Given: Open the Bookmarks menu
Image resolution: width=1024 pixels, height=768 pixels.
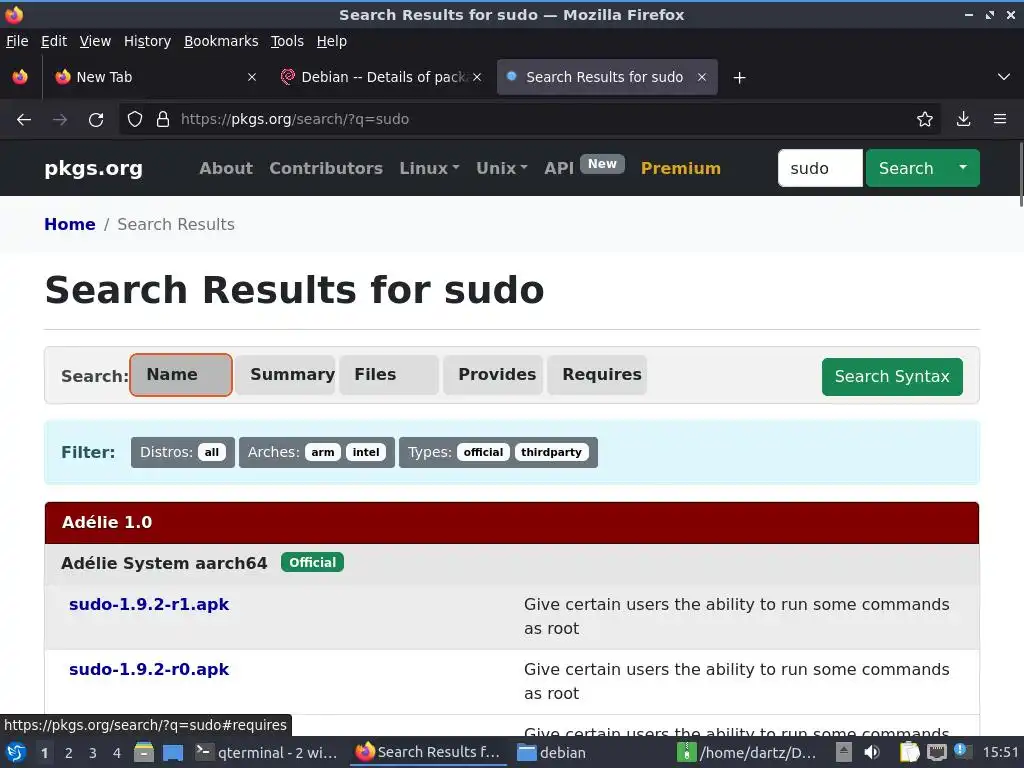Looking at the screenshot, I should pyautogui.click(x=221, y=41).
